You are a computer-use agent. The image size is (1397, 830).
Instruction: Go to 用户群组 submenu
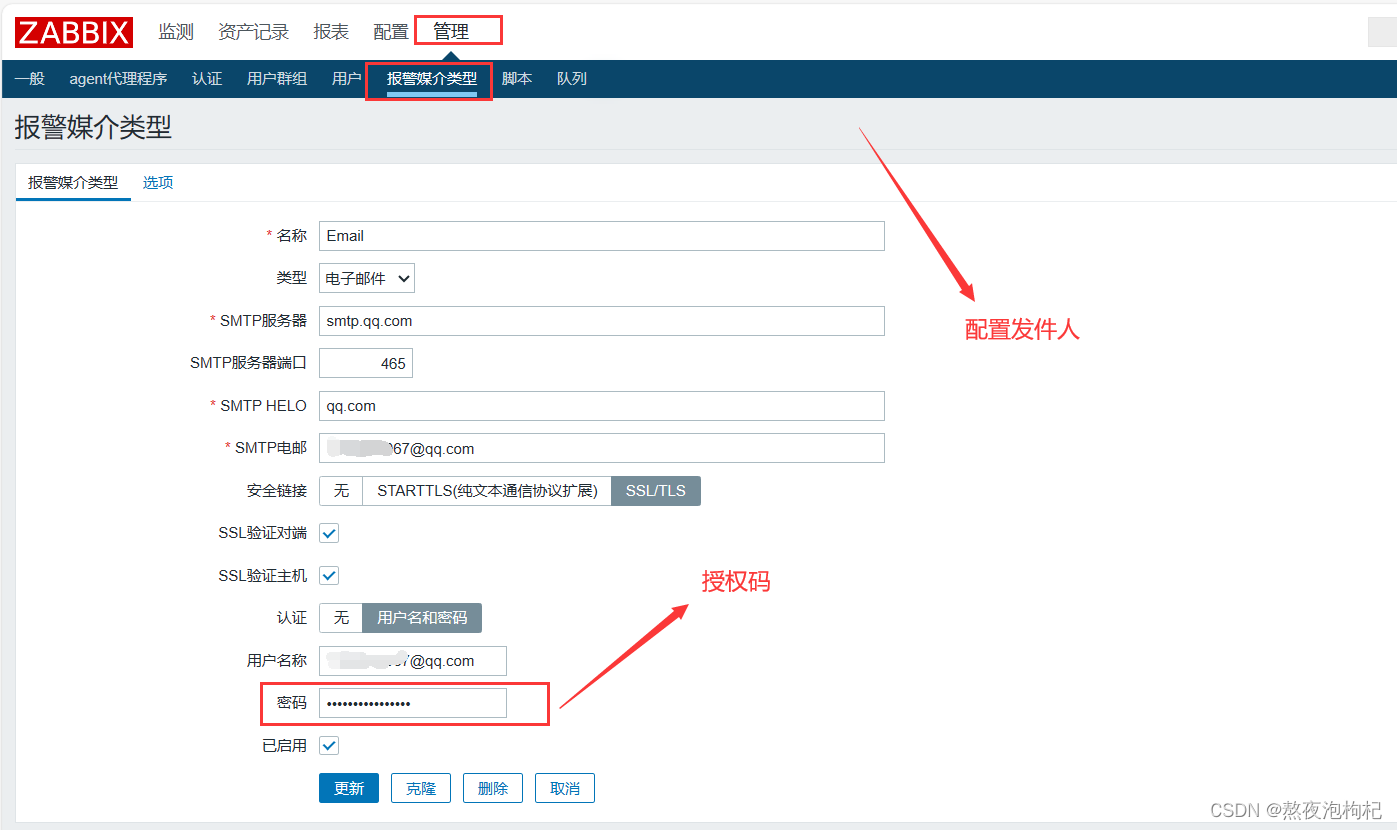[277, 79]
